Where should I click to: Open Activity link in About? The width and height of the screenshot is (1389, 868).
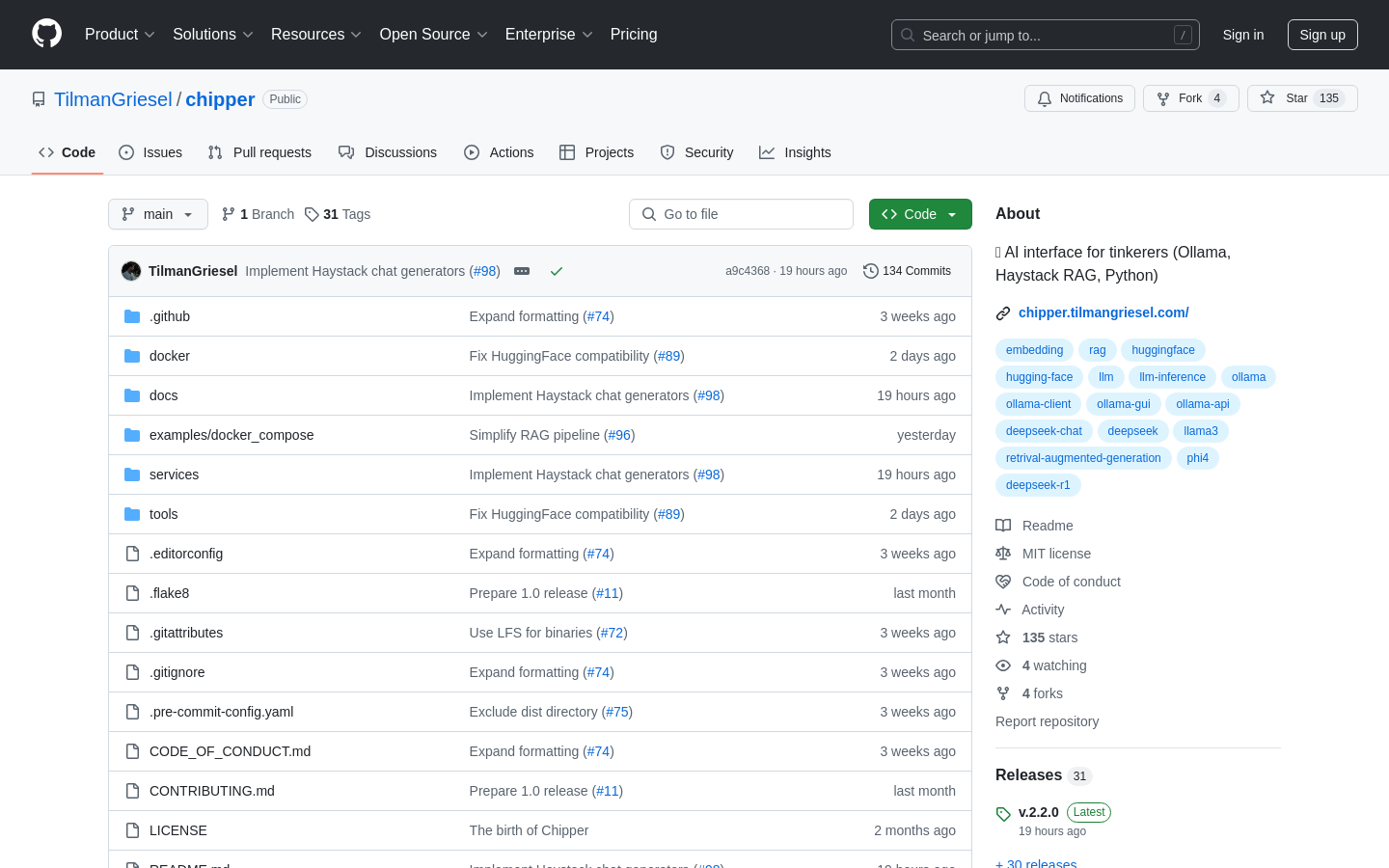coord(1029,610)
